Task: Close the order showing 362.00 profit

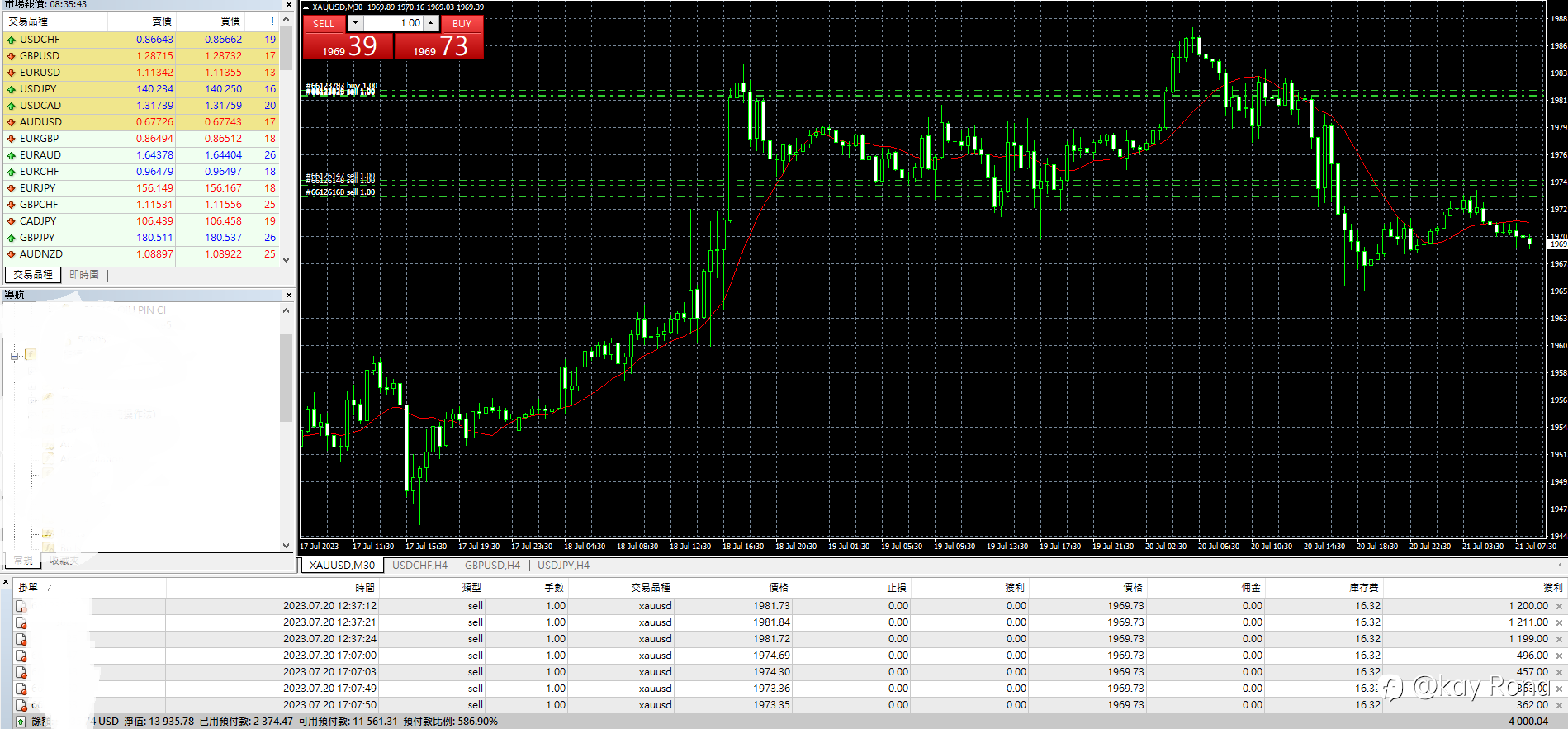Action: [1559, 705]
